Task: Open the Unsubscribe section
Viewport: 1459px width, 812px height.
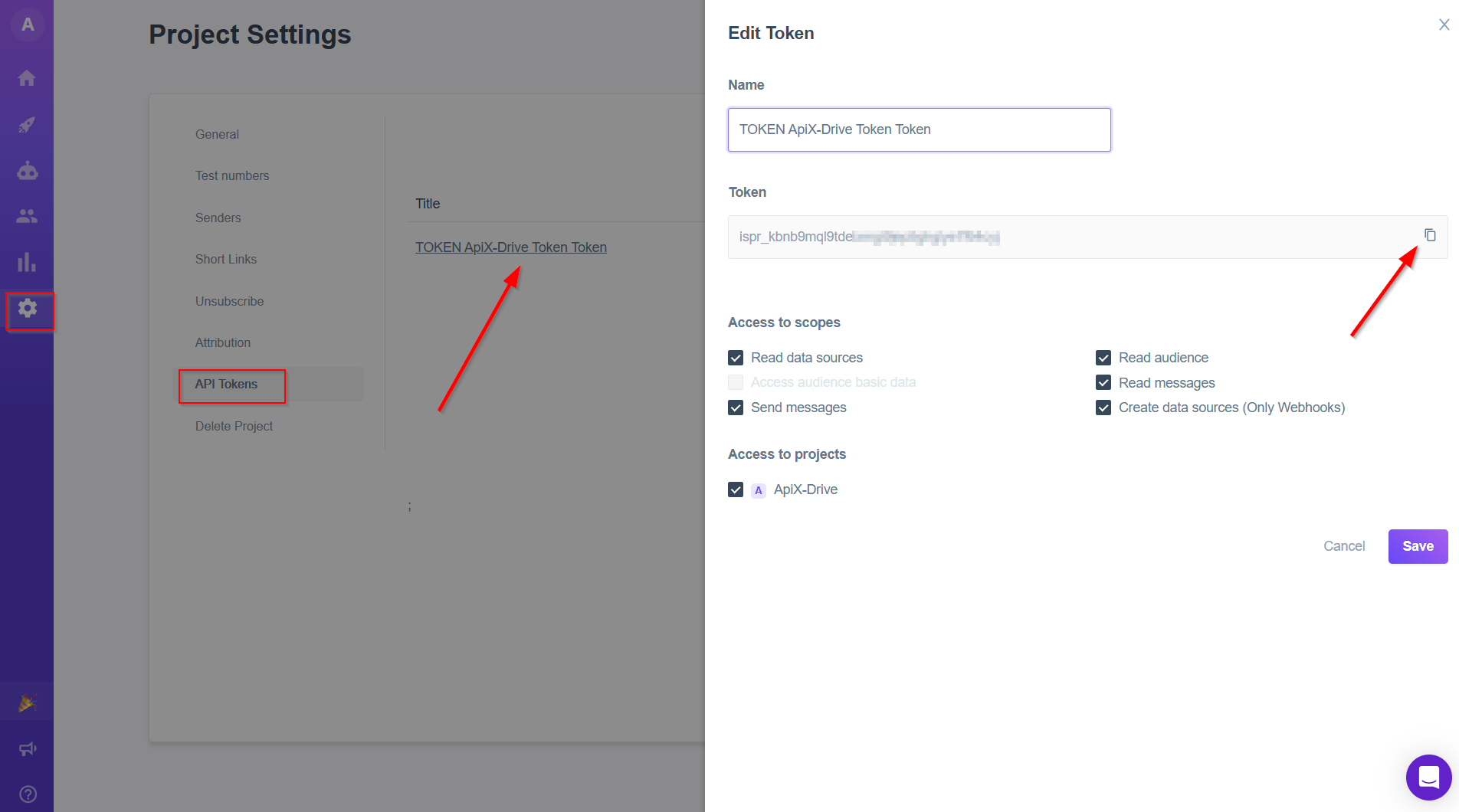Action: [x=229, y=301]
